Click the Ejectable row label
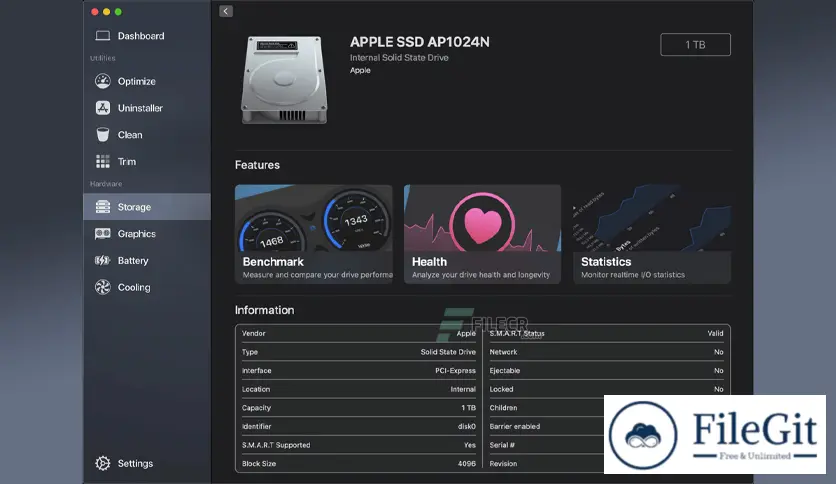The image size is (836, 484). click(x=505, y=370)
